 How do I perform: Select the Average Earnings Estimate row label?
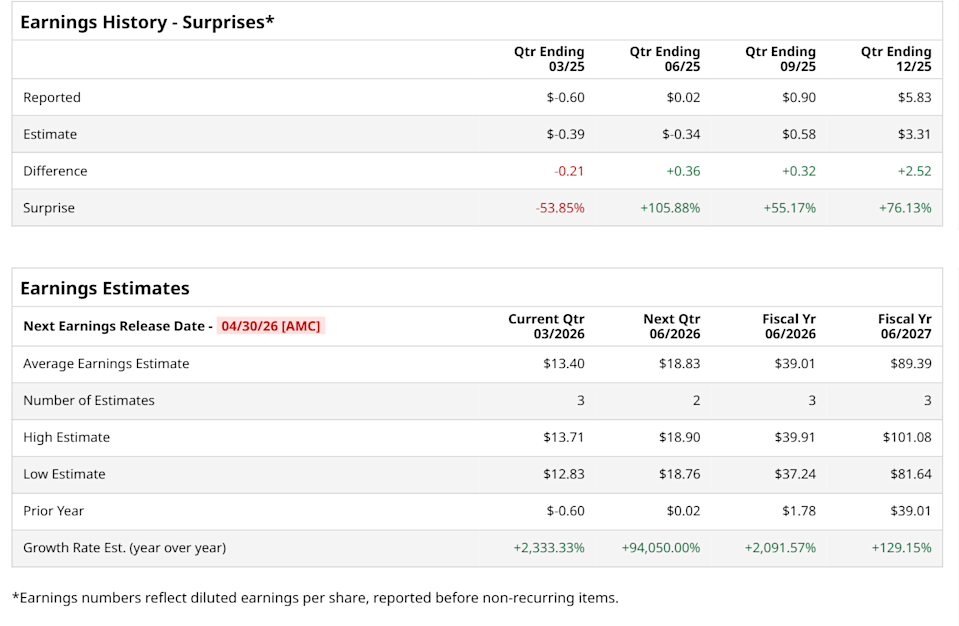(x=106, y=364)
